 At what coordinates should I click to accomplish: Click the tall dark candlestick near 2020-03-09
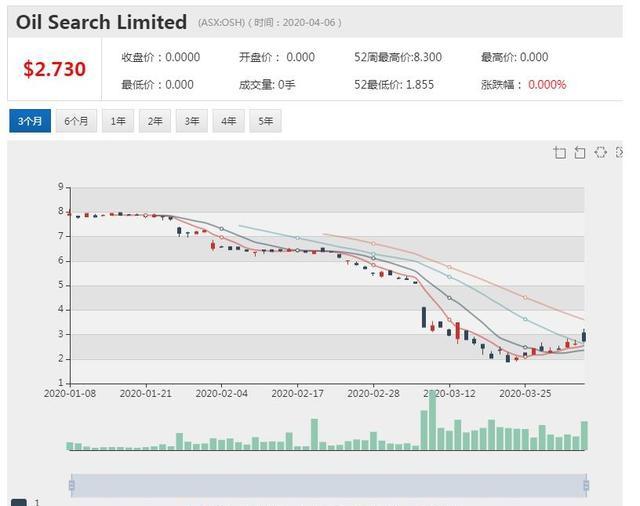click(424, 317)
